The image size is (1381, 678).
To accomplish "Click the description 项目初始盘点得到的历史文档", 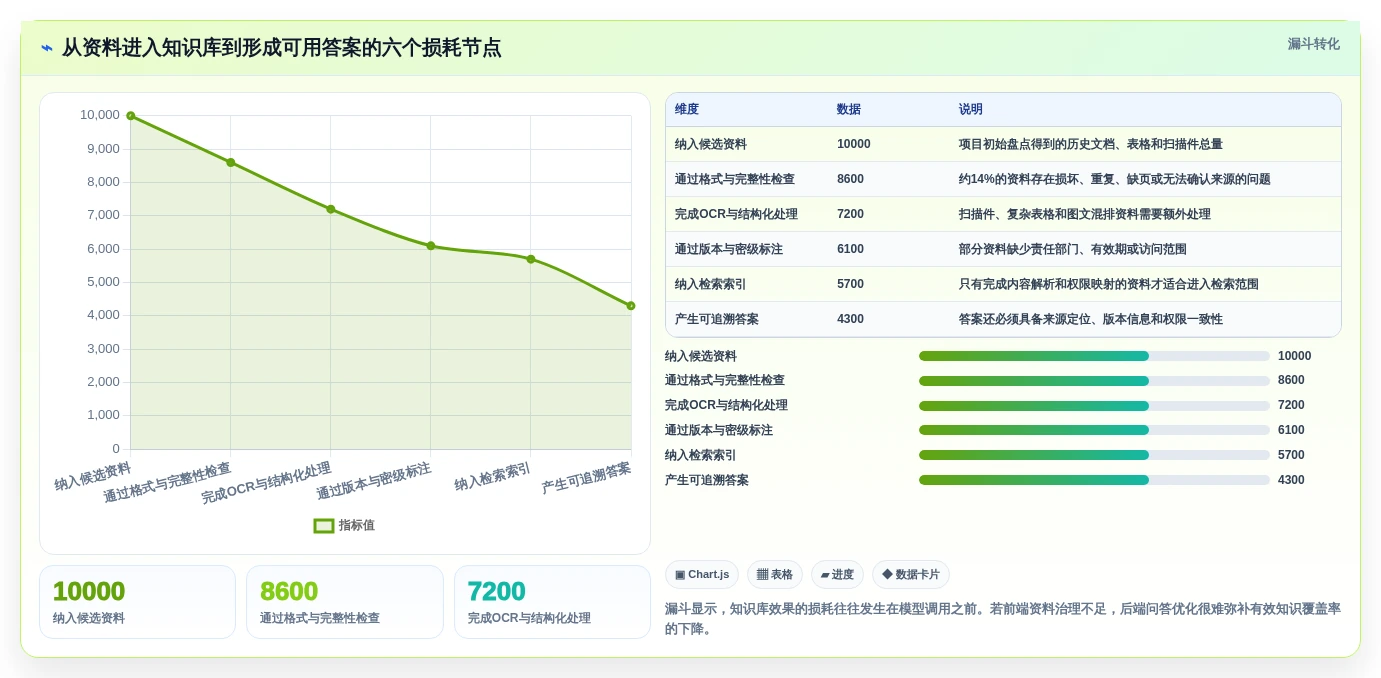I will pyautogui.click(x=1091, y=144).
